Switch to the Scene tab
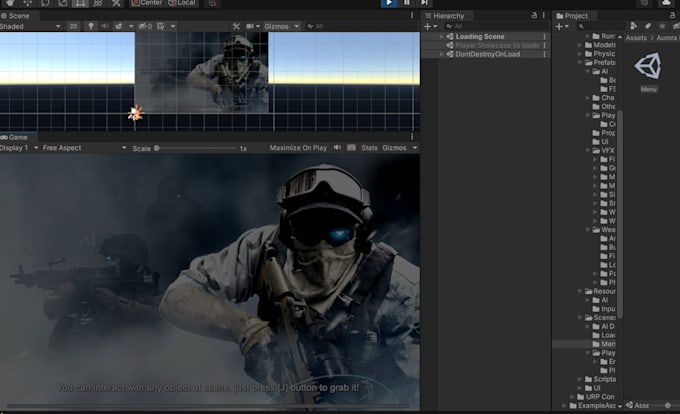Image resolution: width=680 pixels, height=414 pixels. click(x=16, y=16)
